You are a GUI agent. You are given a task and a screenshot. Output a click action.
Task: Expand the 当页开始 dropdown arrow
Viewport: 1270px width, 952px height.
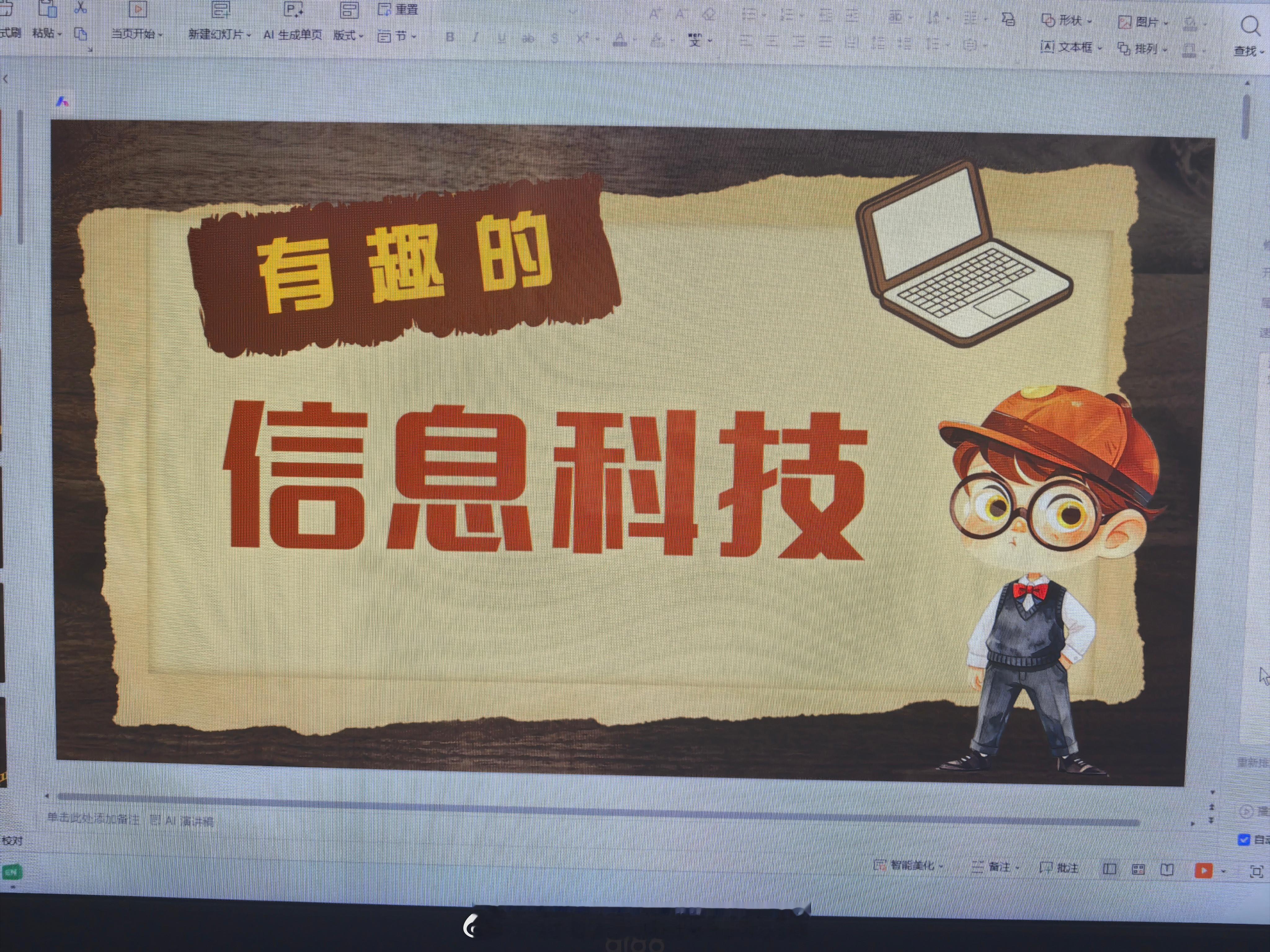(161, 35)
